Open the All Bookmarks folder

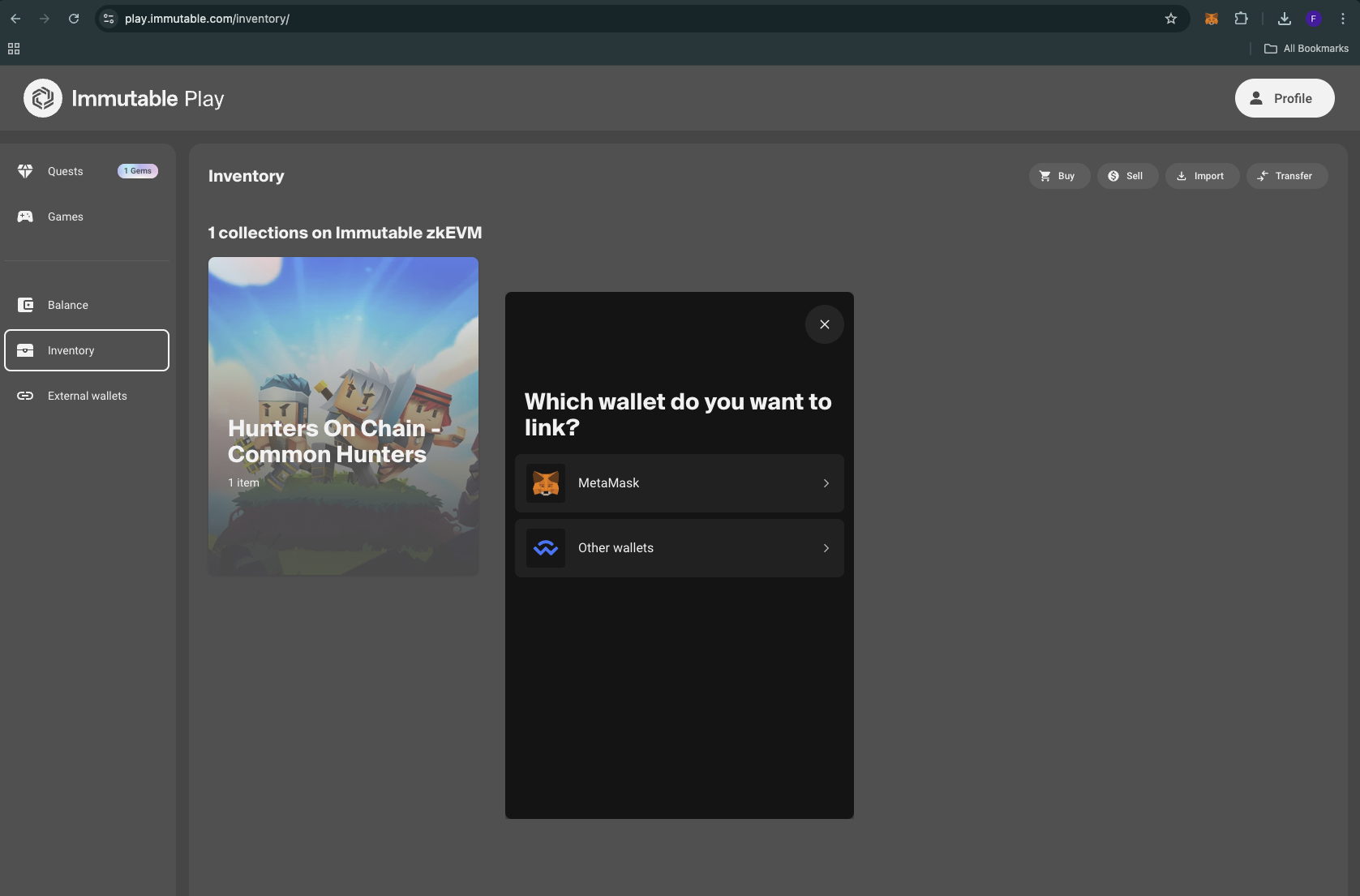click(1306, 49)
